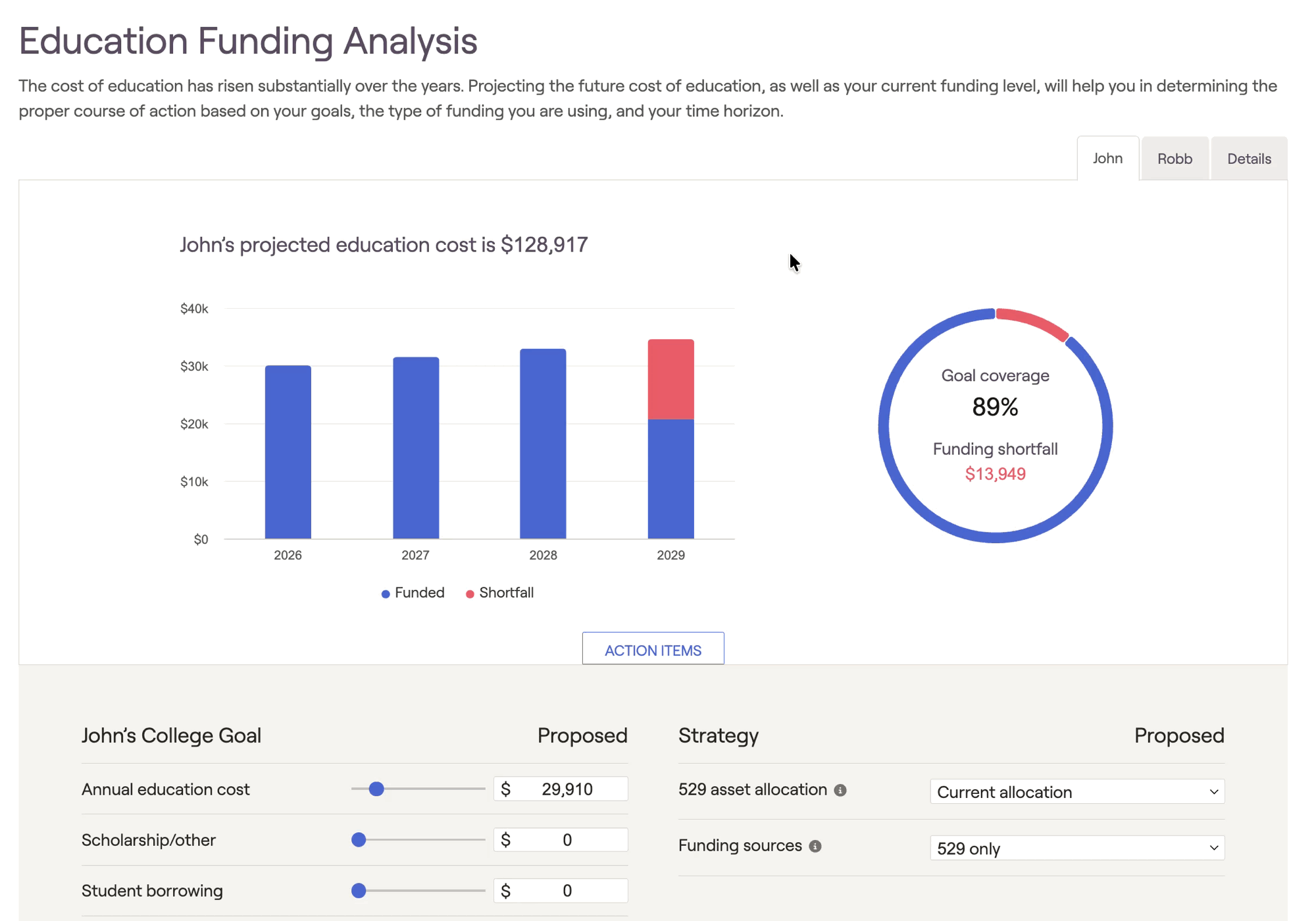The width and height of the screenshot is (1316, 921).
Task: Select the John tab
Action: [x=1107, y=158]
